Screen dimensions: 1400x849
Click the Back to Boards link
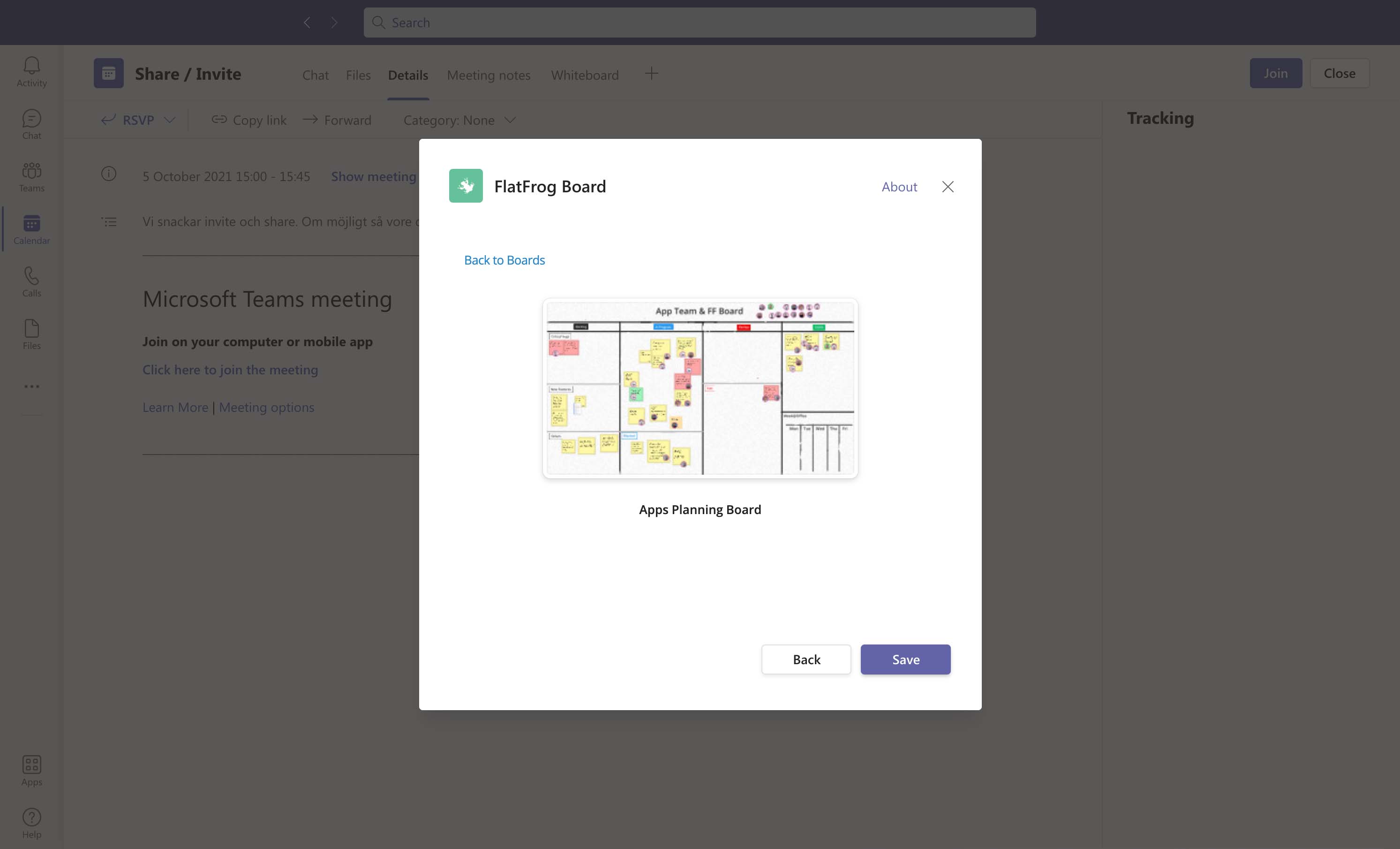click(x=504, y=260)
